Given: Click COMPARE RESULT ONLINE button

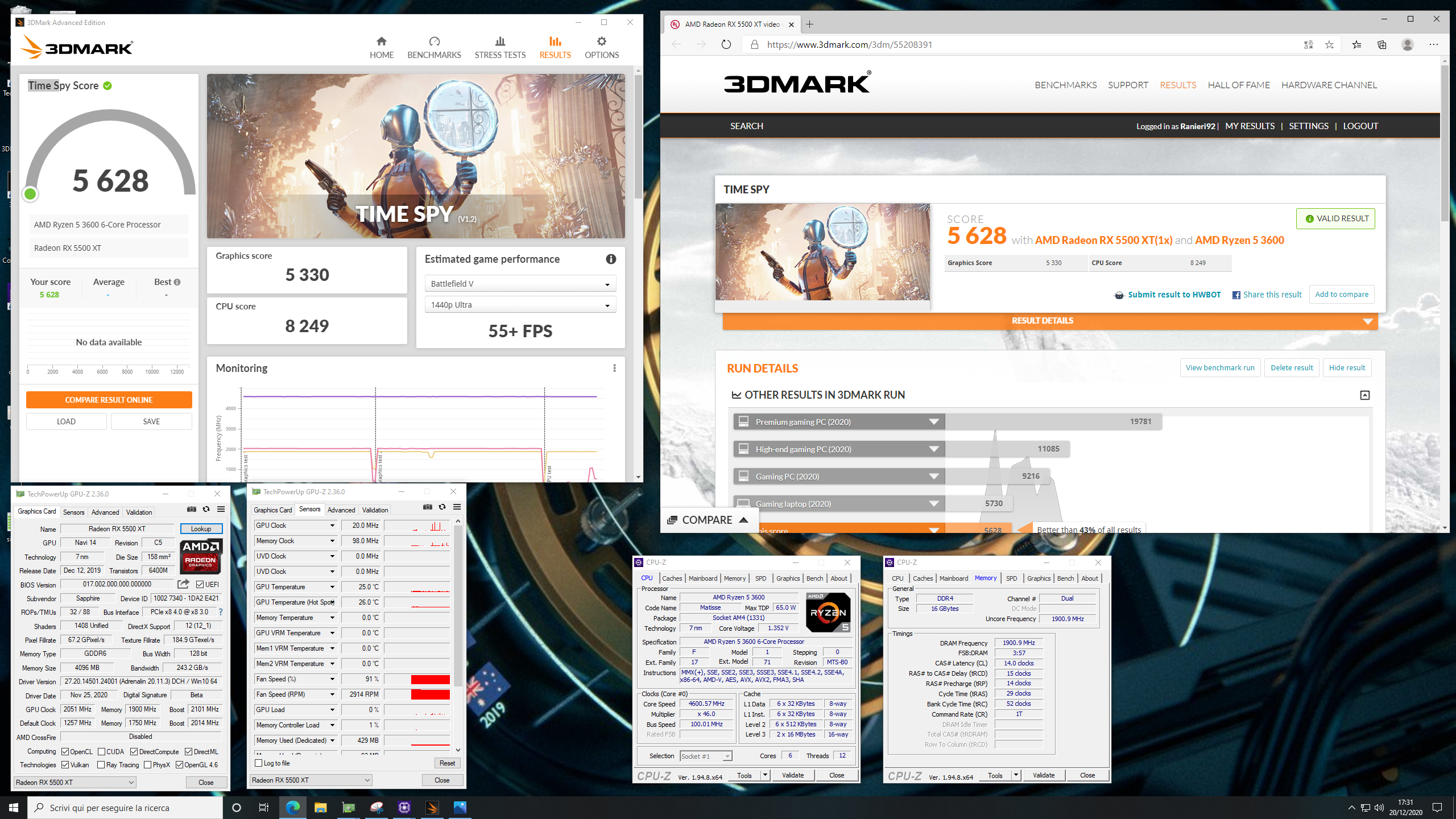Looking at the screenshot, I should click(109, 400).
